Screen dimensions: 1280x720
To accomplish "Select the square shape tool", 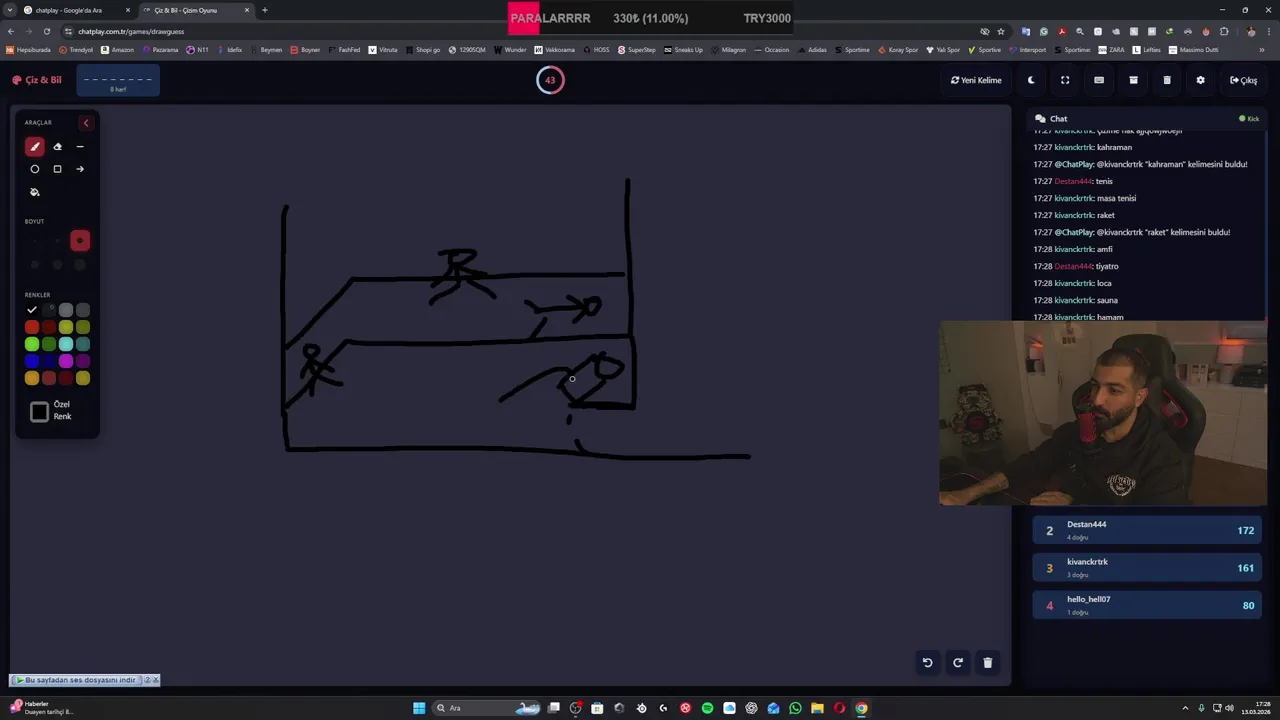I will [x=57, y=169].
